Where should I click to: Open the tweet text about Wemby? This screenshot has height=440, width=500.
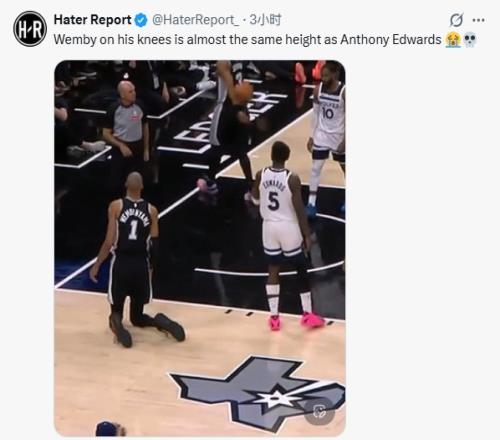[x=247, y=40]
